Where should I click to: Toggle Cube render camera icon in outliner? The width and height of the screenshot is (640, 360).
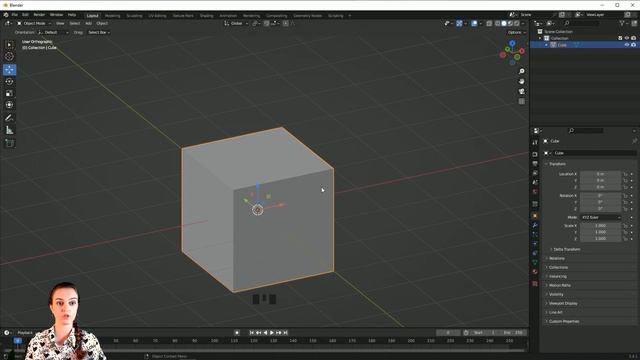[633, 44]
